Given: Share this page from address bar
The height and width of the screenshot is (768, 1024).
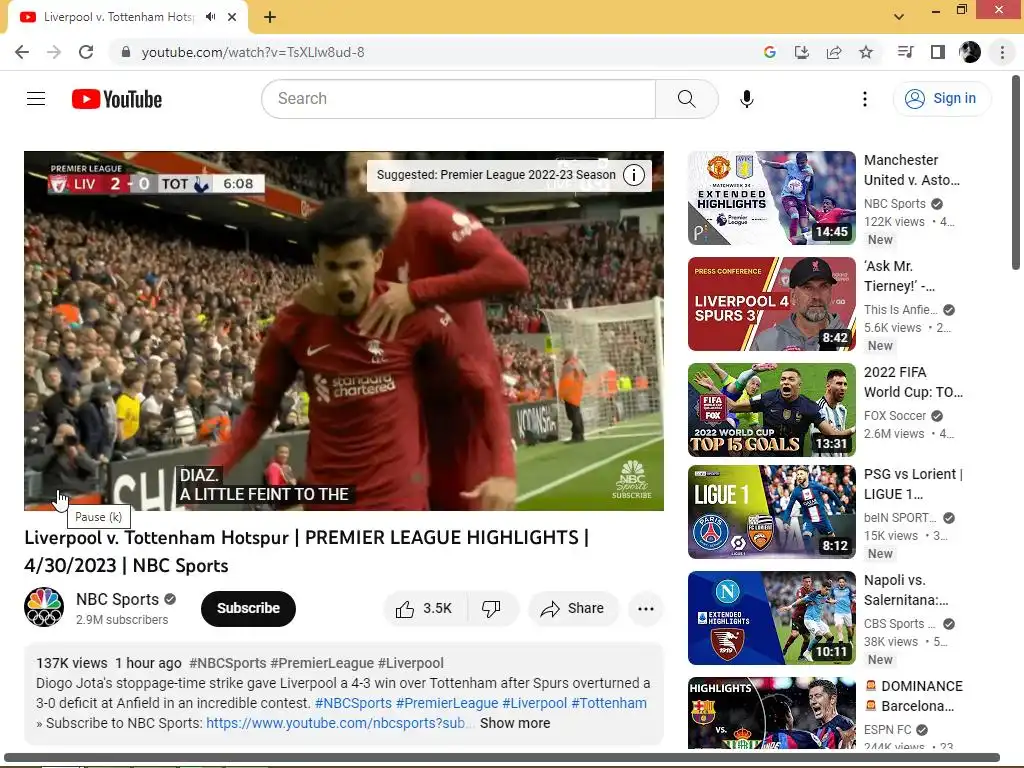Looking at the screenshot, I should (834, 52).
